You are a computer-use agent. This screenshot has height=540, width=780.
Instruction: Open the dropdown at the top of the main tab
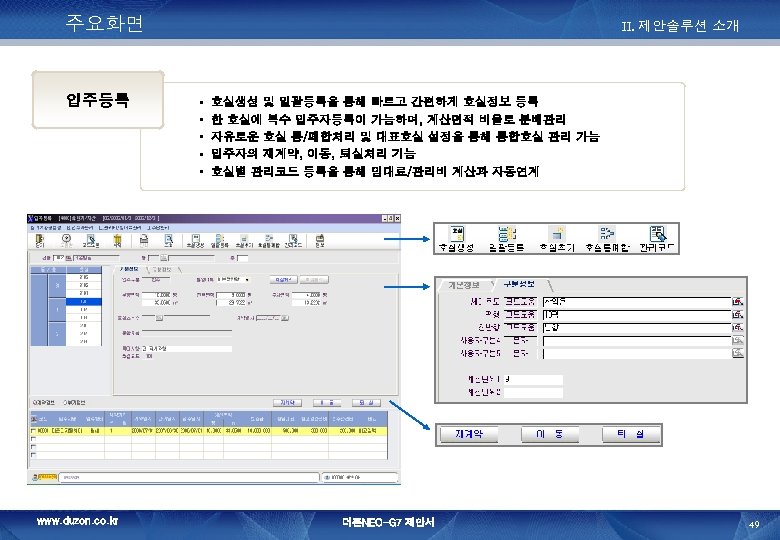247,279
